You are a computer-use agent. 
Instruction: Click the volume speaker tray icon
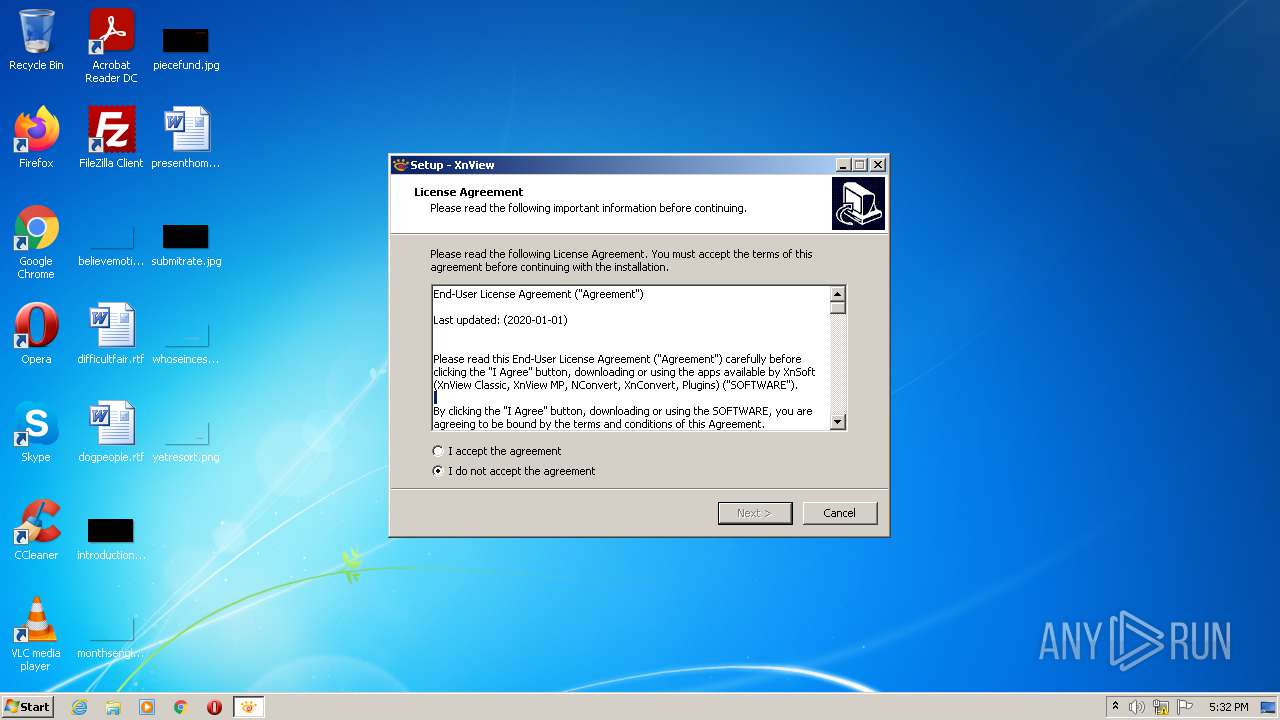[x=1137, y=707]
